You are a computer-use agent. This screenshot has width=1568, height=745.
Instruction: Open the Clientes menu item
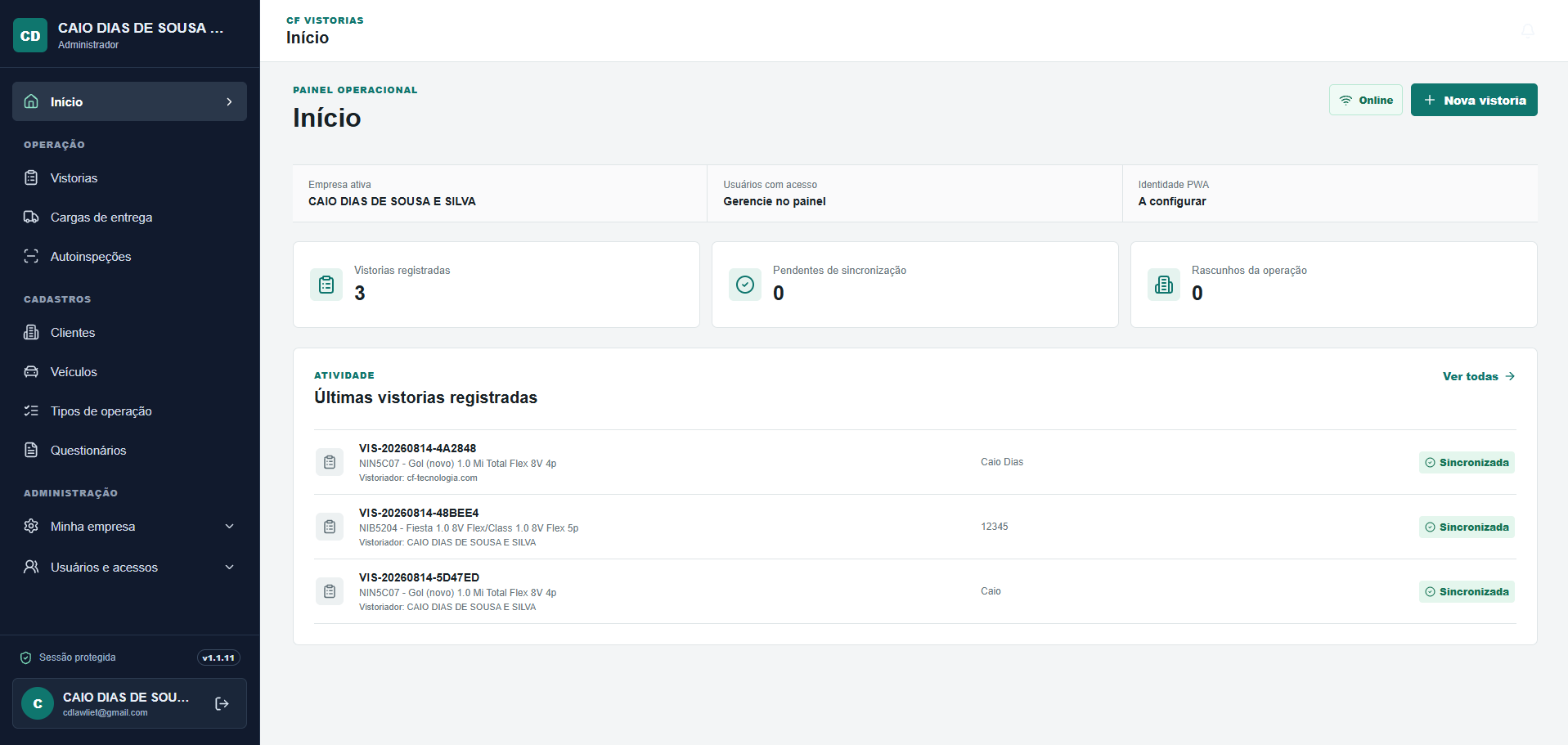click(x=129, y=332)
